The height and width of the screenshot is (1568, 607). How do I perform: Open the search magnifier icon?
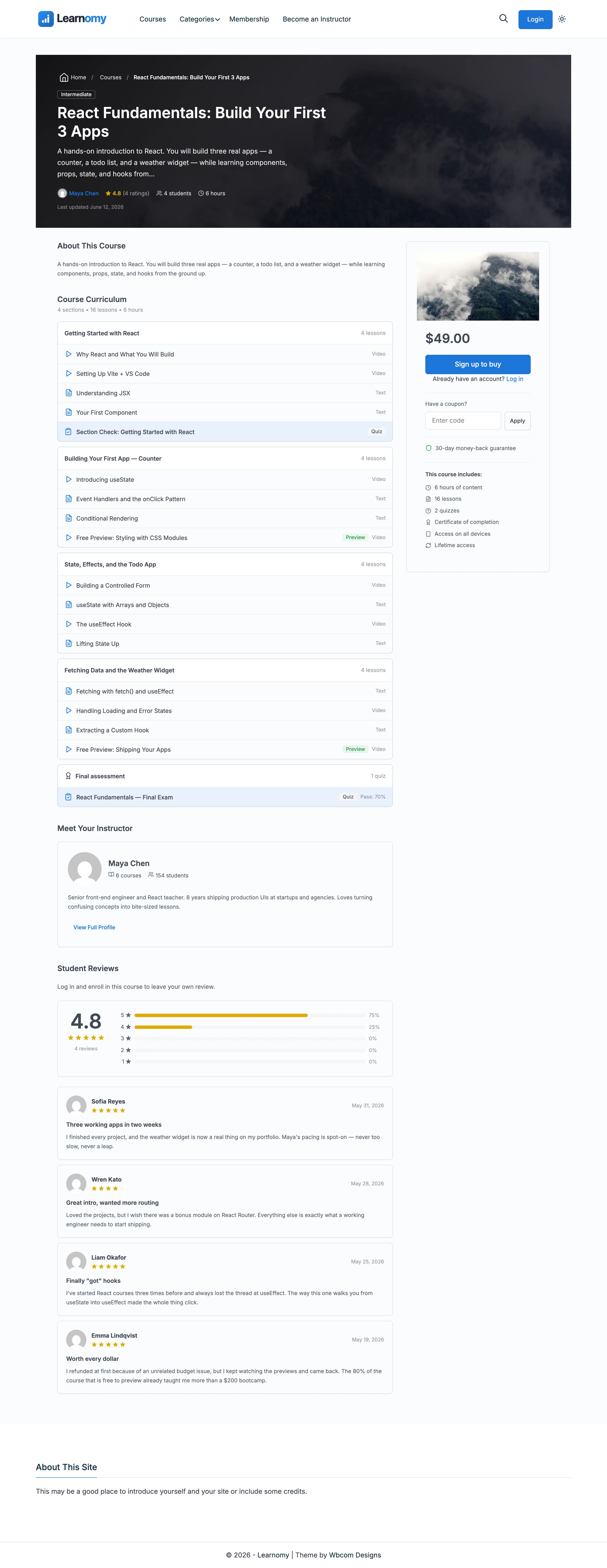click(x=503, y=19)
